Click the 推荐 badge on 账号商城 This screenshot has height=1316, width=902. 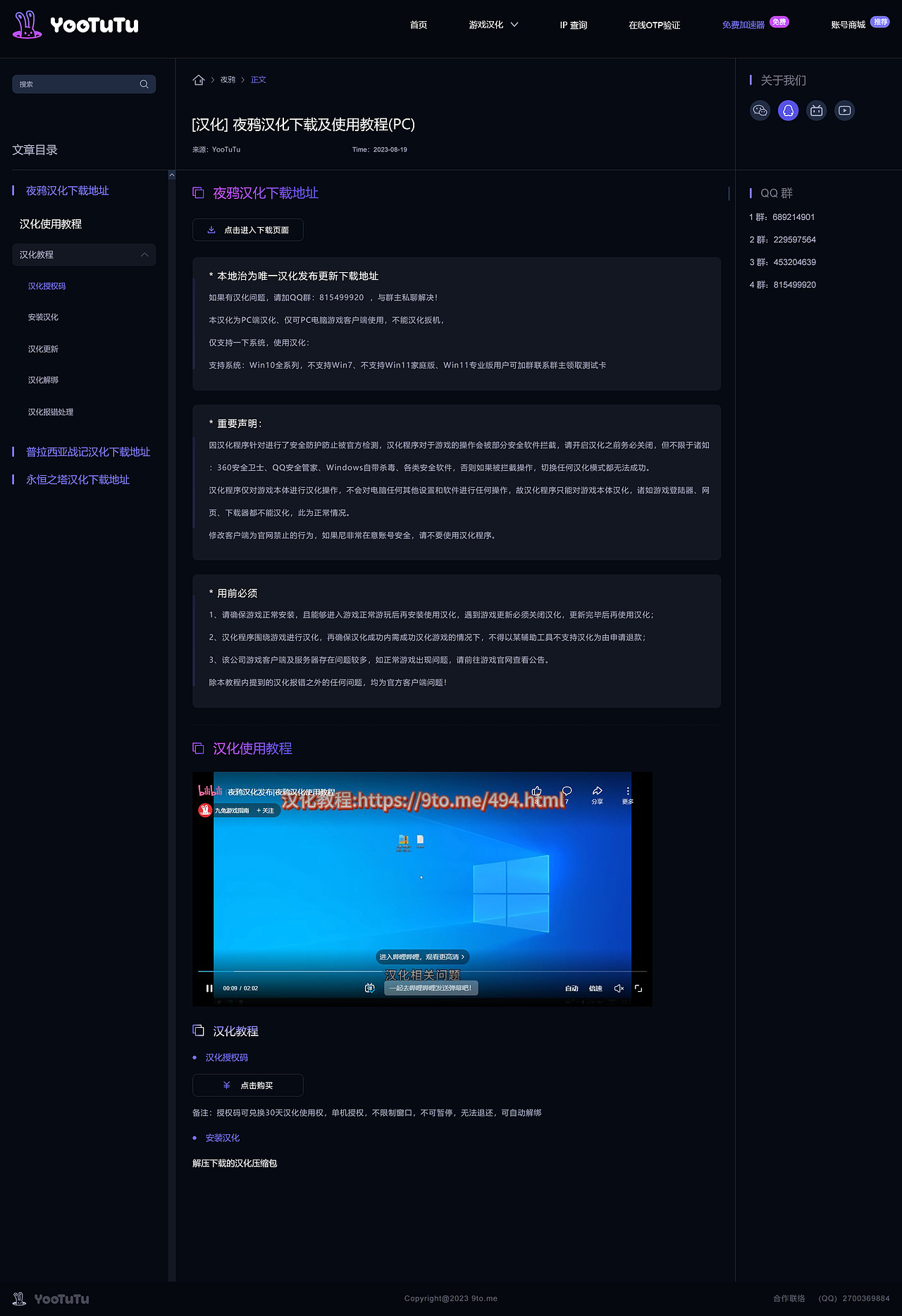880,22
